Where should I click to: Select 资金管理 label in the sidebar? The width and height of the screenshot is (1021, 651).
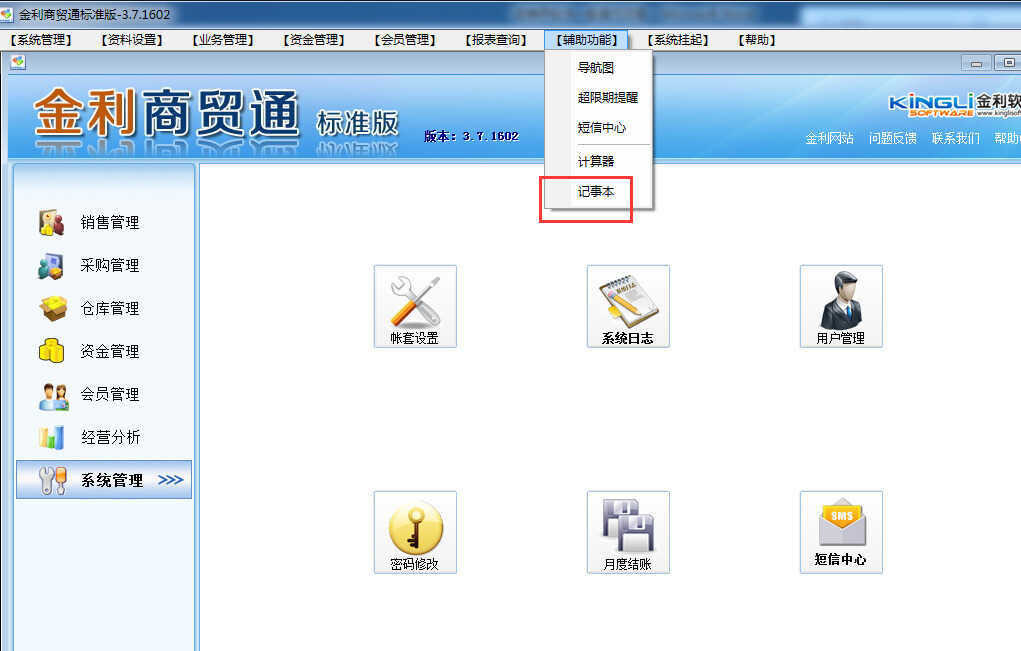pos(110,352)
